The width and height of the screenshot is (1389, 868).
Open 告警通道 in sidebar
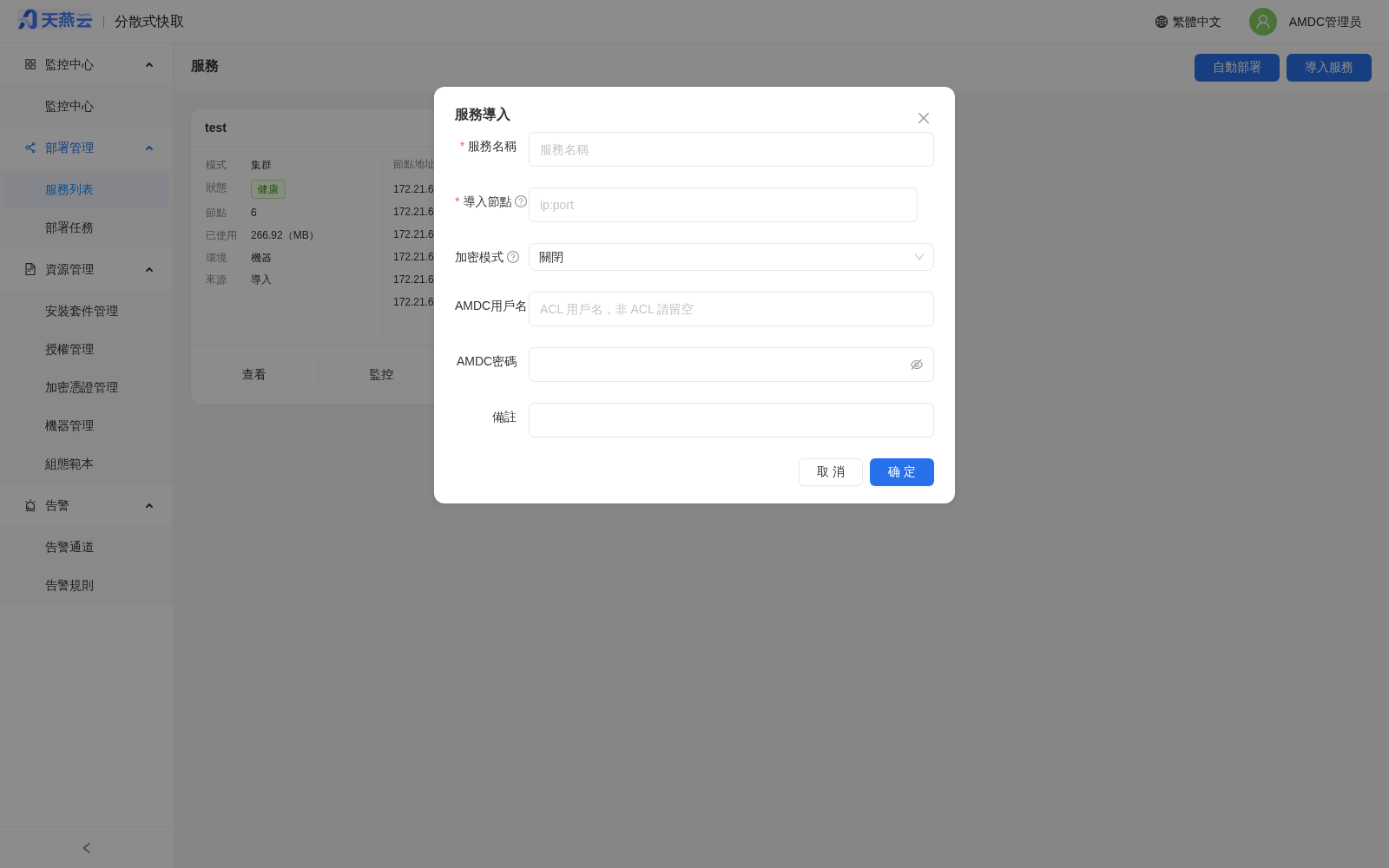[x=87, y=547]
